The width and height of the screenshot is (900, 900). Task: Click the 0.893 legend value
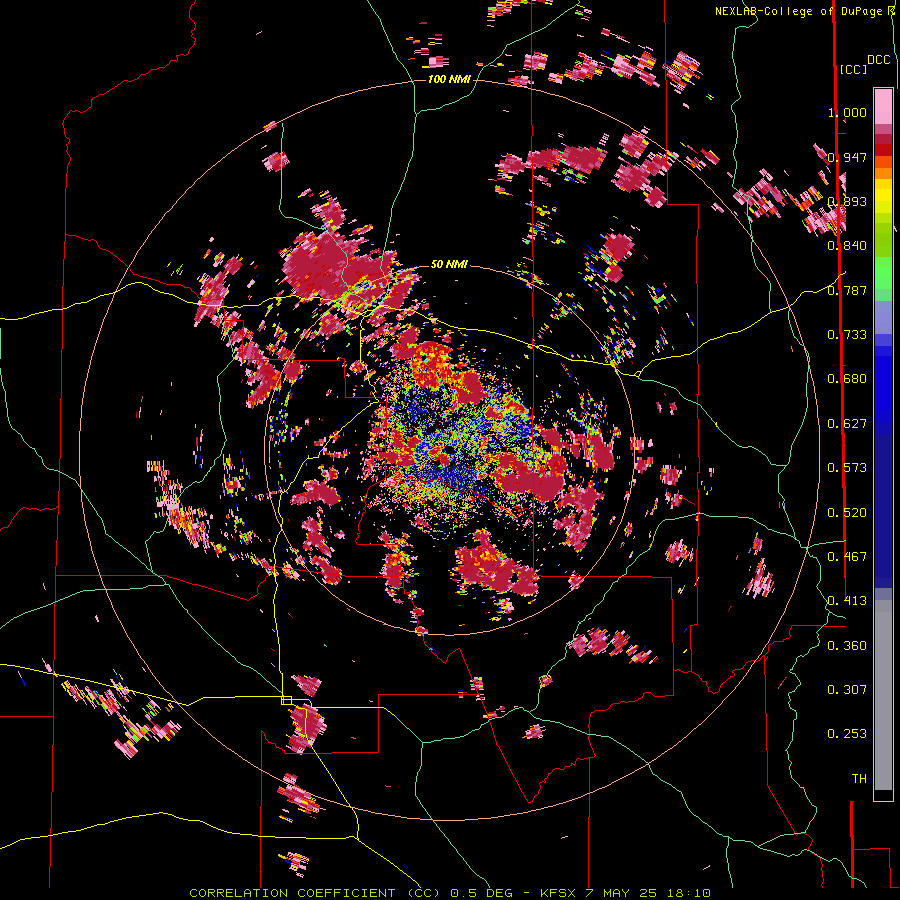click(x=847, y=201)
